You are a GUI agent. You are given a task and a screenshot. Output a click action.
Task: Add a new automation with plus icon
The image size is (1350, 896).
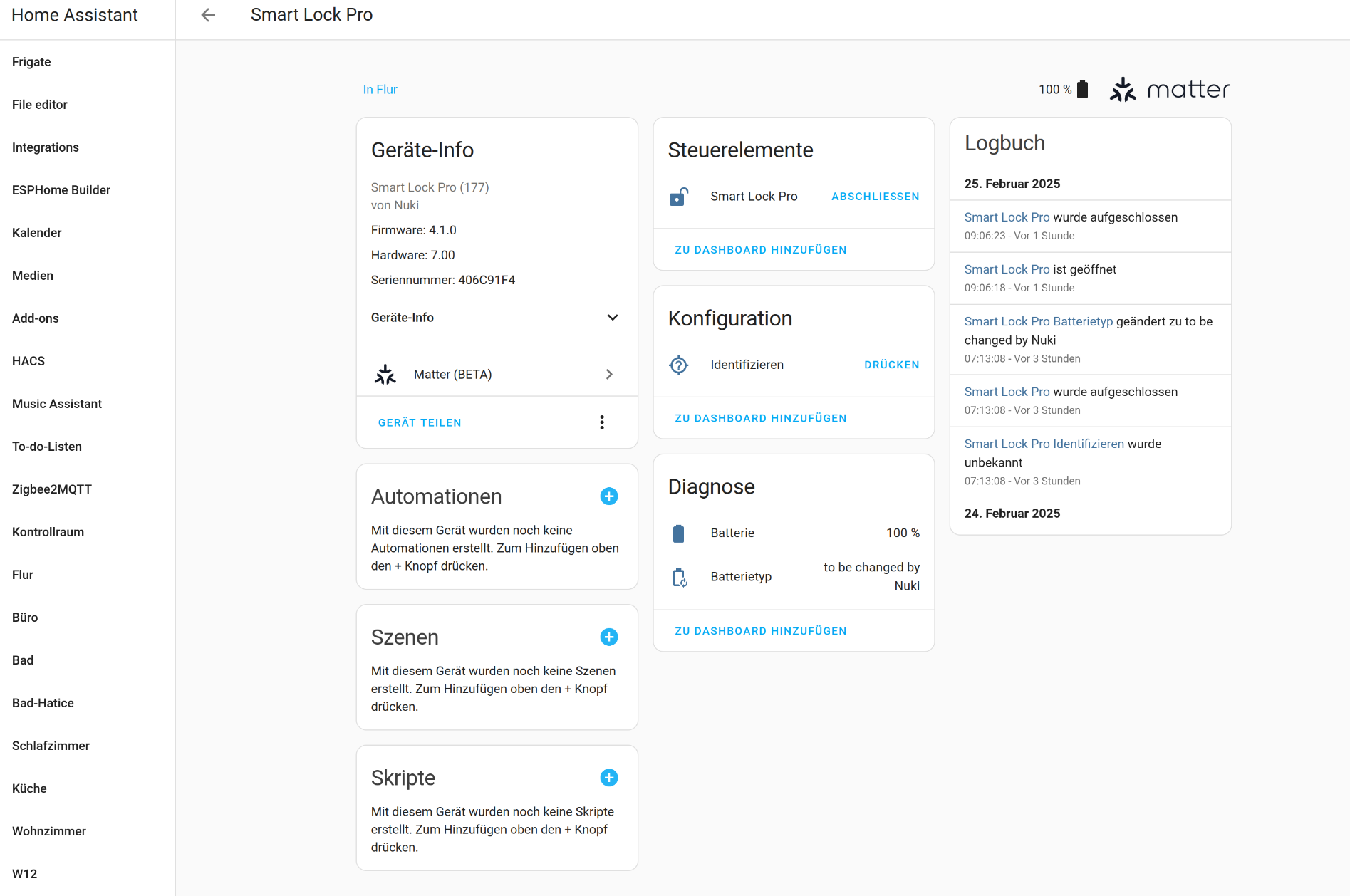608,496
